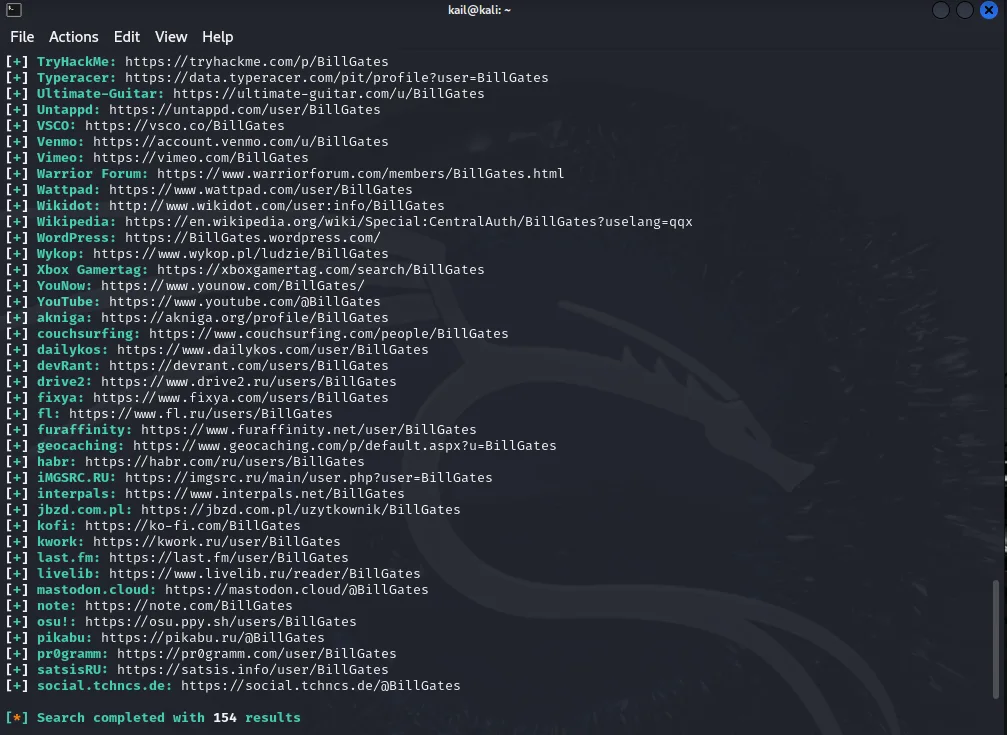Screen dimensions: 1007x735
Task: Click the pikabu.ru @BillGates URL
Action: click(213, 638)
